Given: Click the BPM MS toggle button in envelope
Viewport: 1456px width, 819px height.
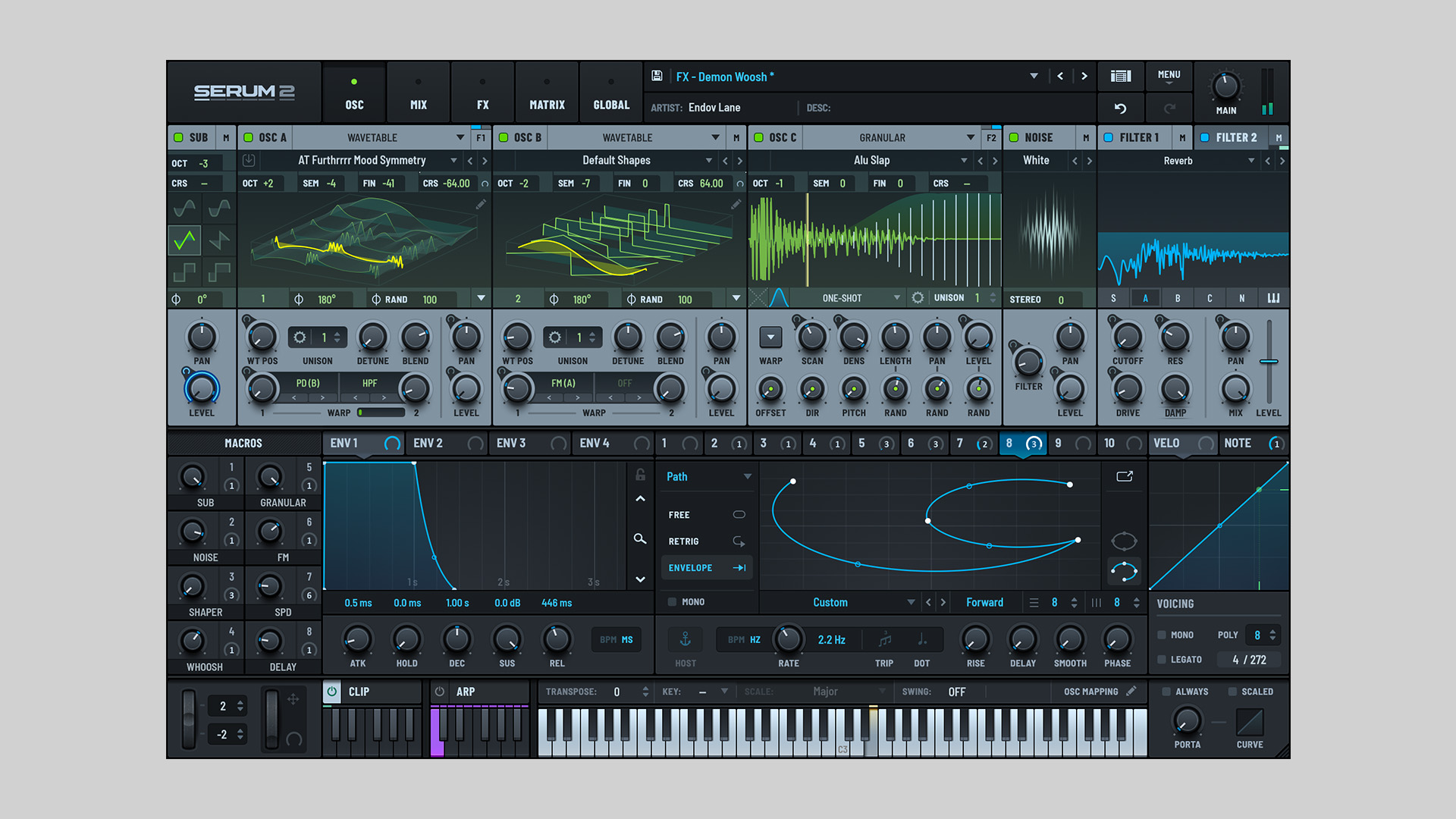Looking at the screenshot, I should pyautogui.click(x=616, y=639).
